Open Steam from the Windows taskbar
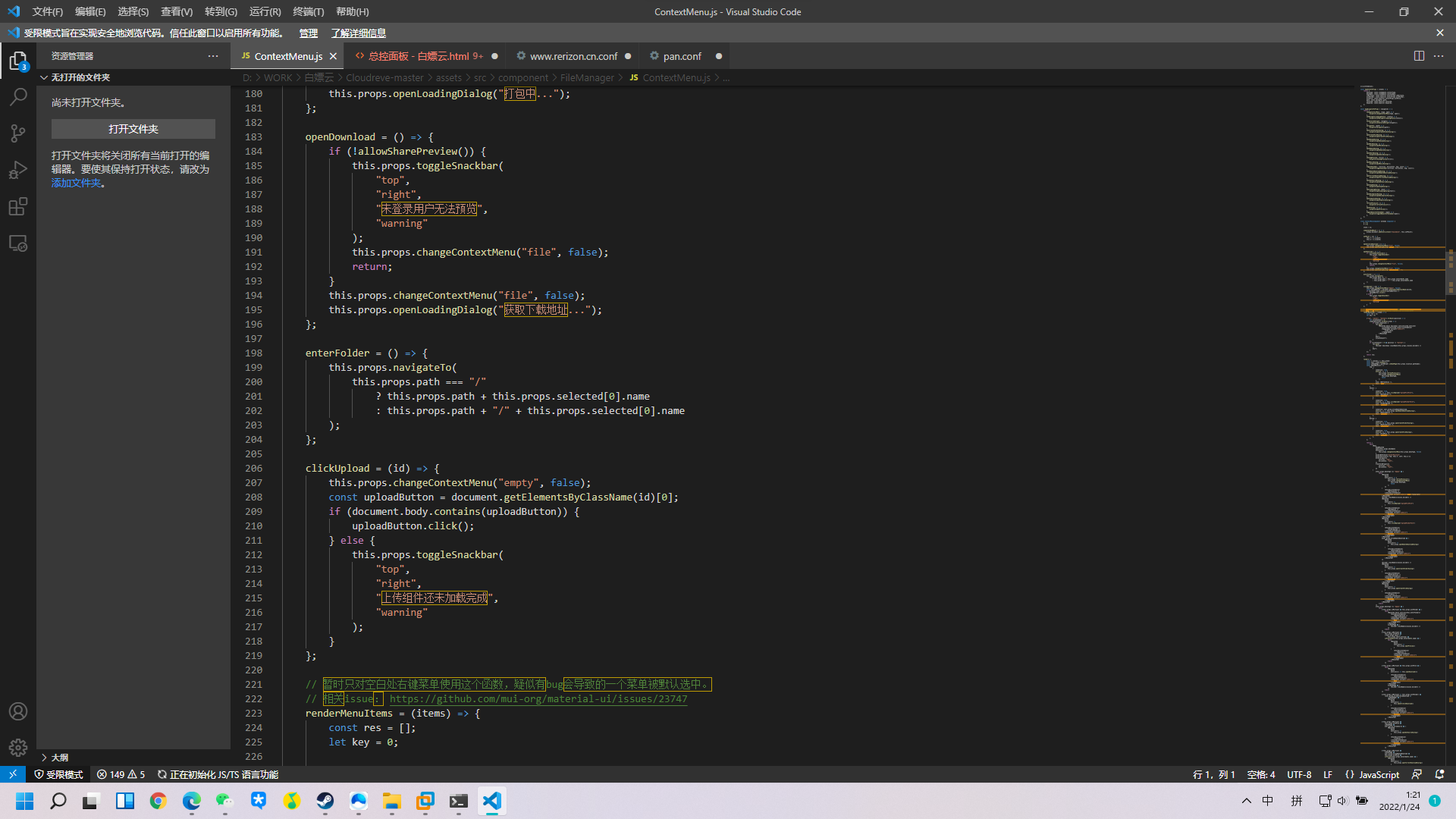 coord(325,801)
